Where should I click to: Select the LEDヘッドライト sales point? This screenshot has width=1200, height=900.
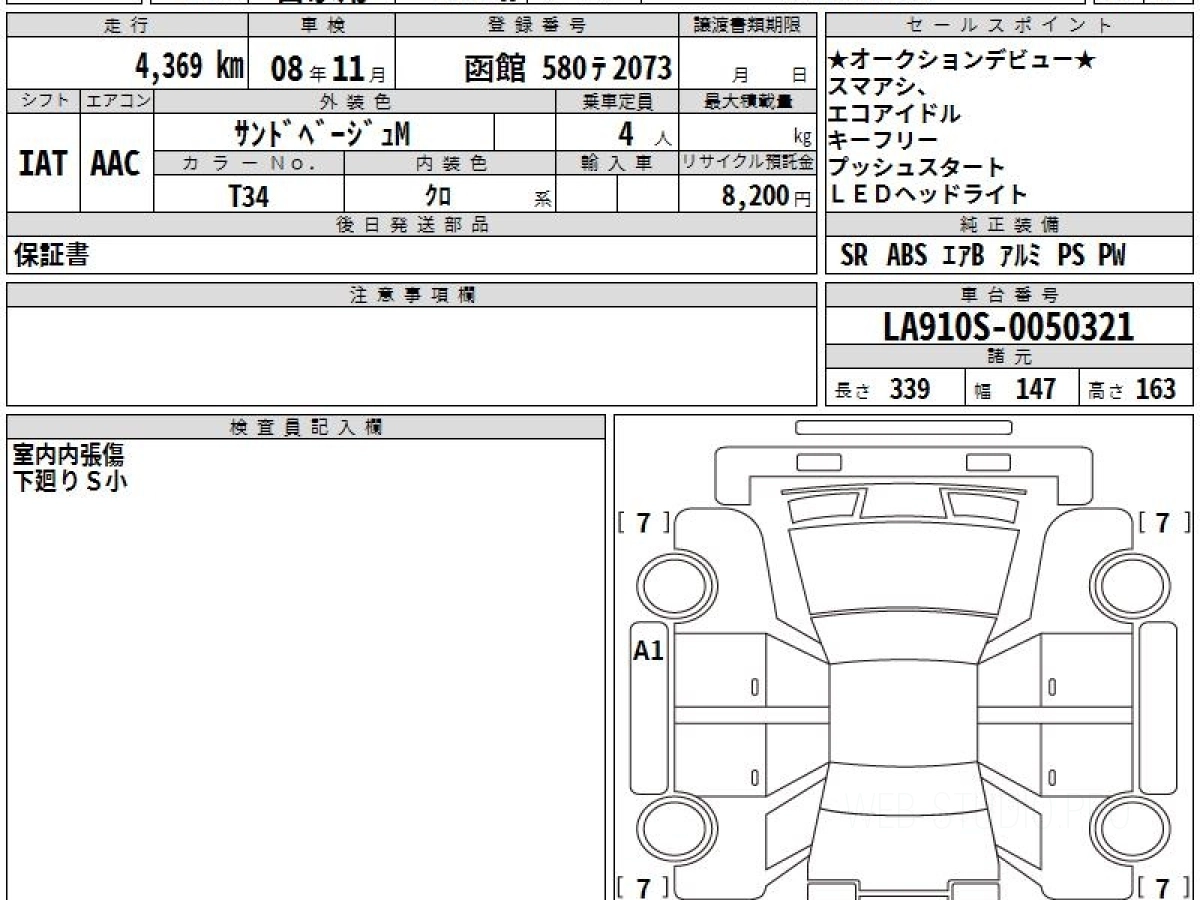click(929, 194)
